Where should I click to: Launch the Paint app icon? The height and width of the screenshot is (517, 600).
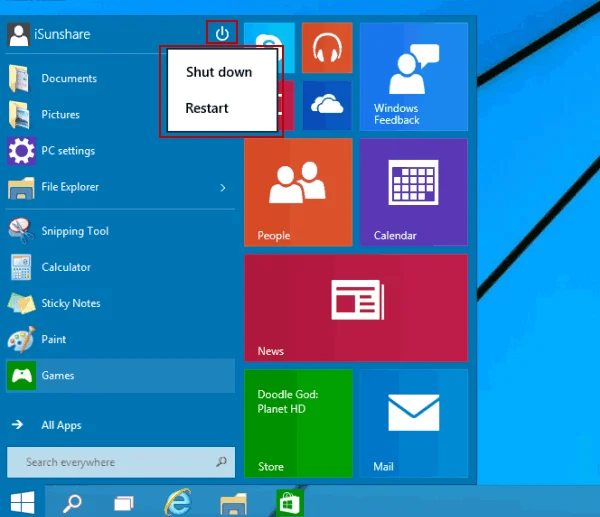[21, 339]
